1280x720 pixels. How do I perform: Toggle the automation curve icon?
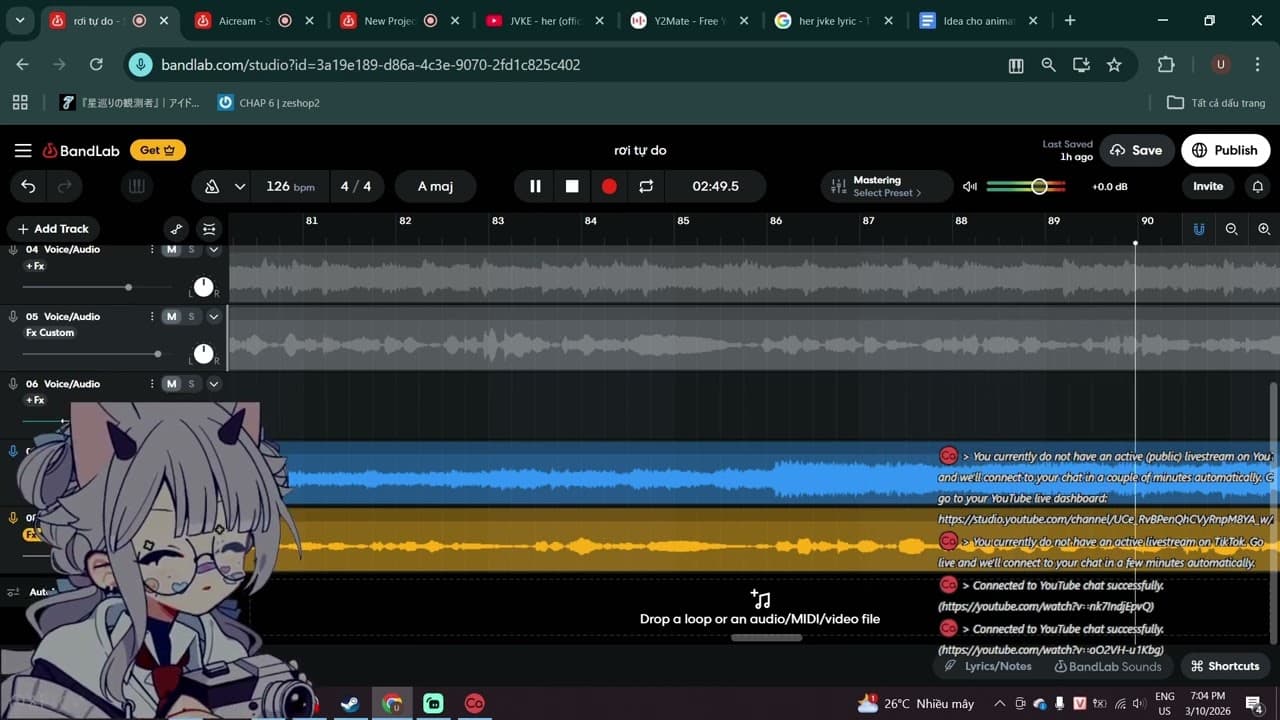pyautogui.click(x=176, y=229)
